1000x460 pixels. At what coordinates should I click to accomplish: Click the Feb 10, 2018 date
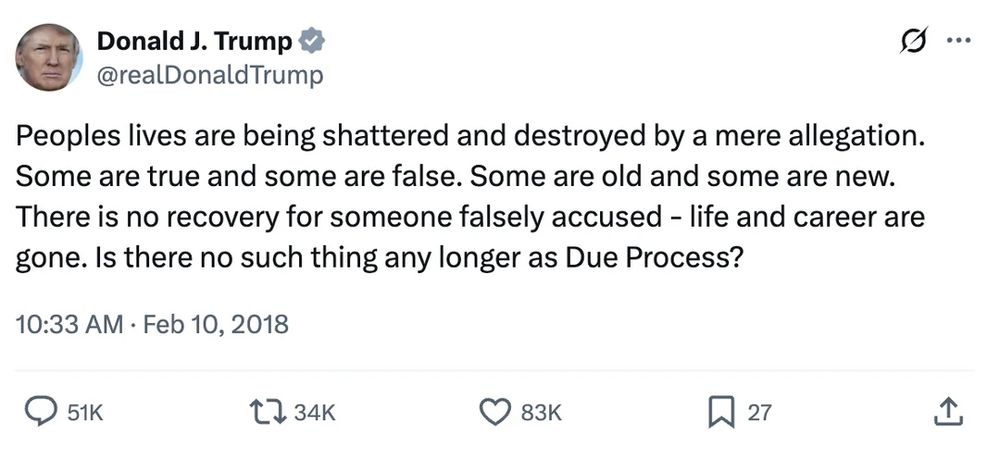pyautogui.click(x=216, y=324)
